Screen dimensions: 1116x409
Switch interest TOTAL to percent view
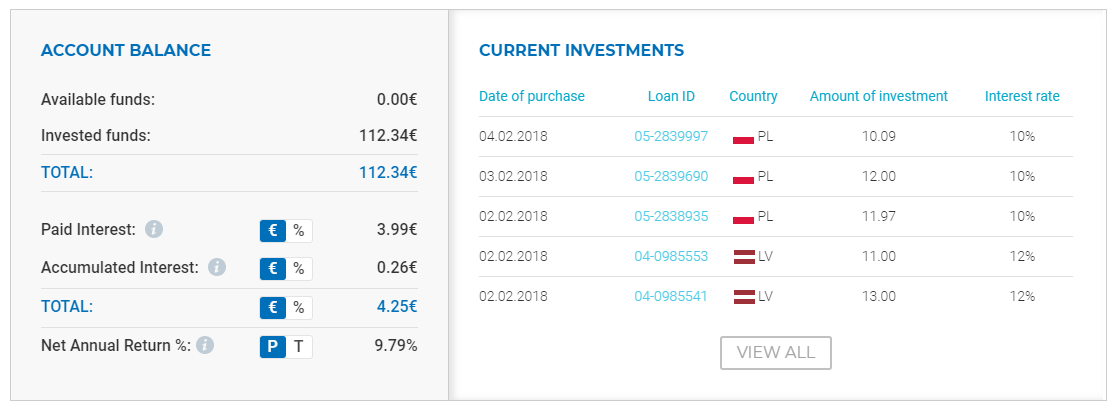point(299,307)
